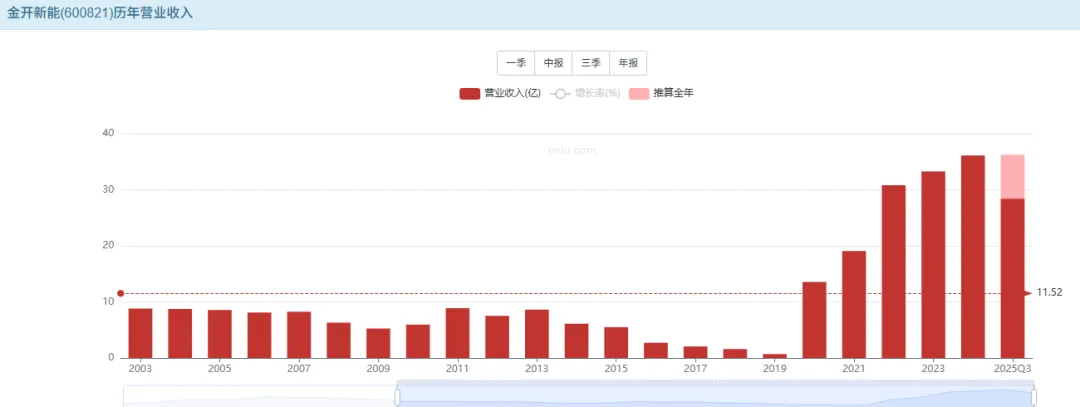Click the 2023 revenue bar

click(x=933, y=264)
